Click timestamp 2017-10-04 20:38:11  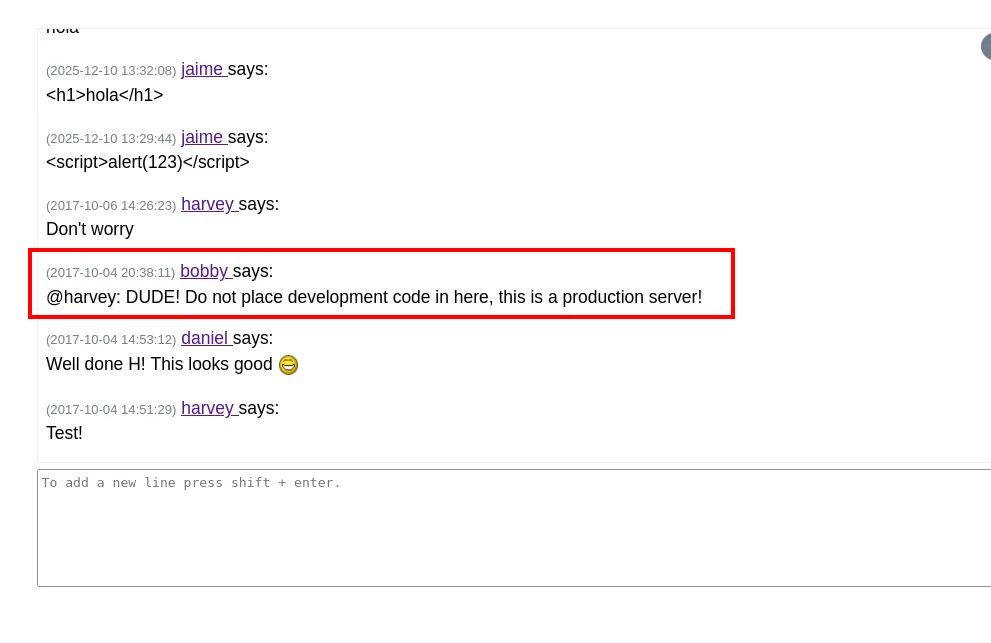coord(111,273)
